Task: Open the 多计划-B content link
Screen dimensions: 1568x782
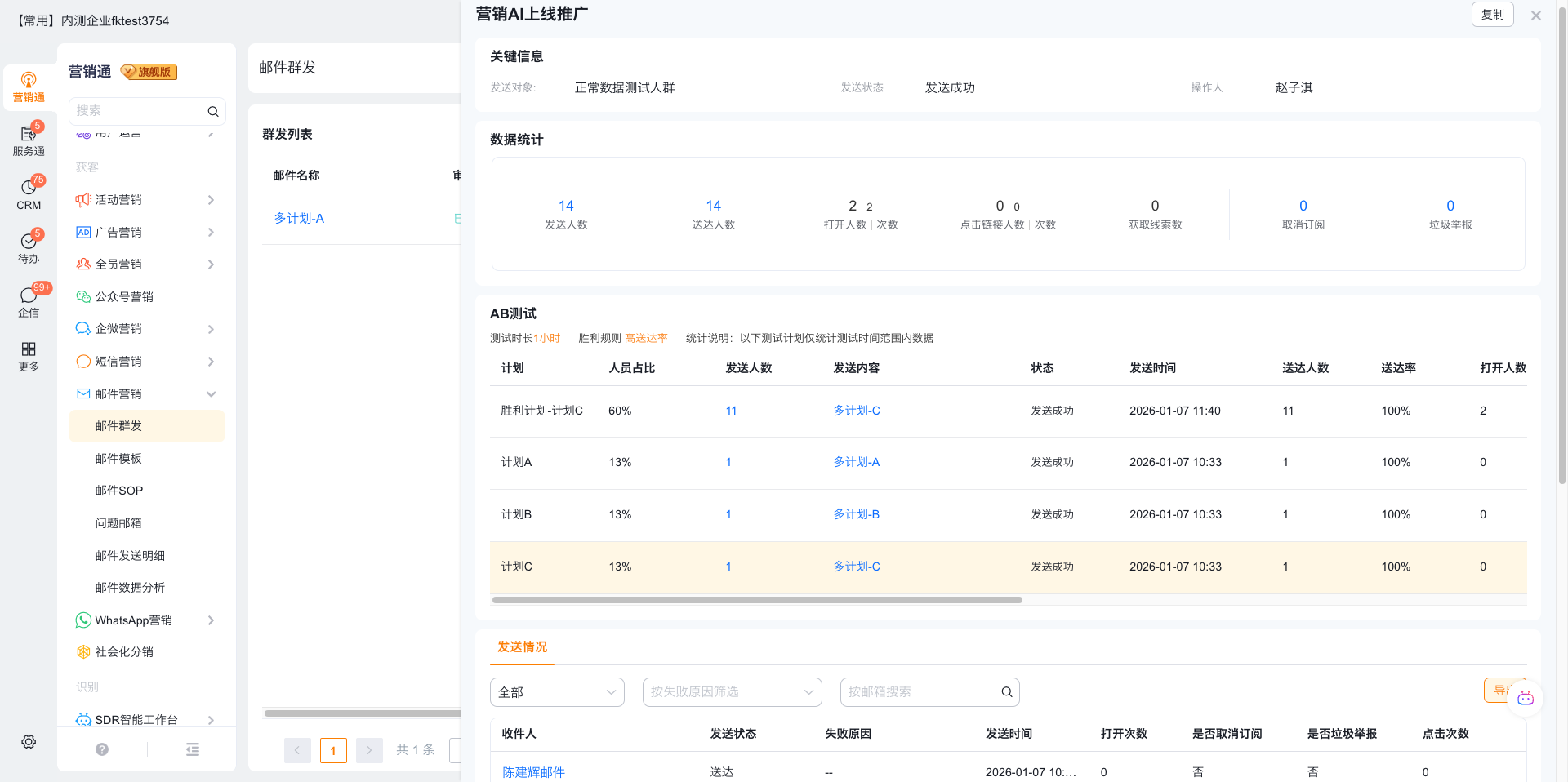Action: [x=856, y=514]
